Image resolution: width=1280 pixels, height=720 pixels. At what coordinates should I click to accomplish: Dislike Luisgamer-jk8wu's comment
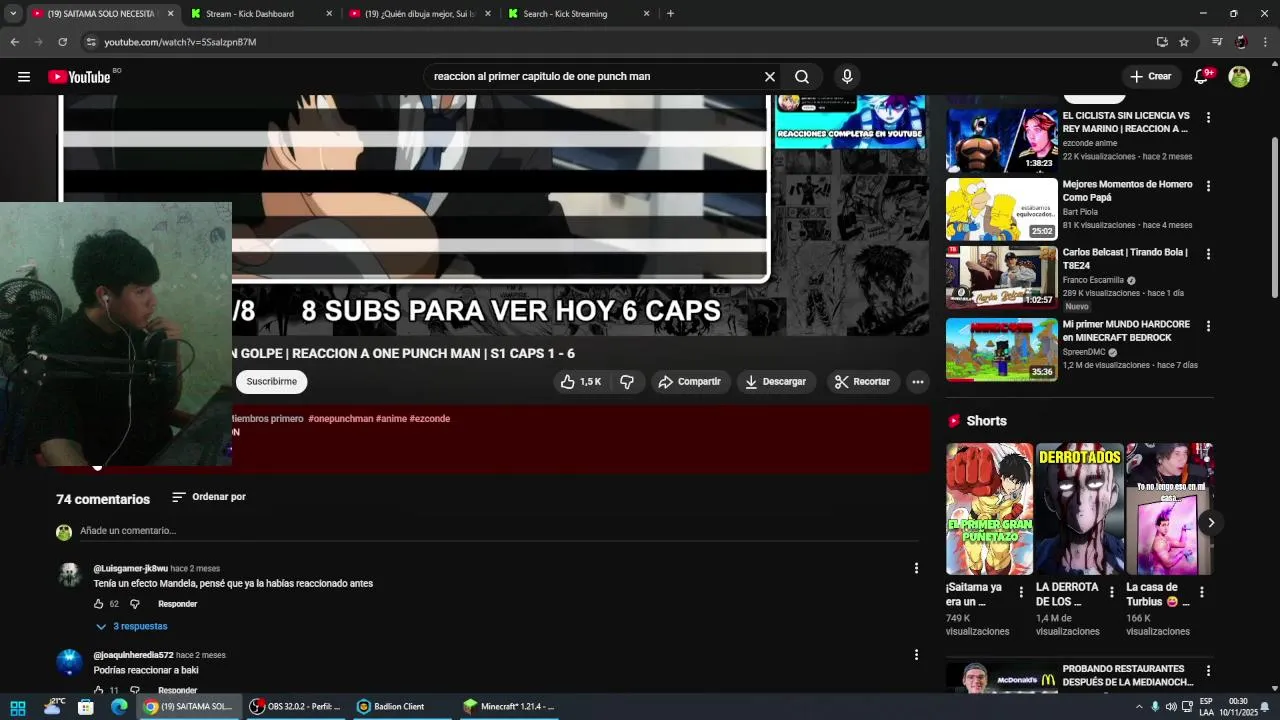coord(135,604)
